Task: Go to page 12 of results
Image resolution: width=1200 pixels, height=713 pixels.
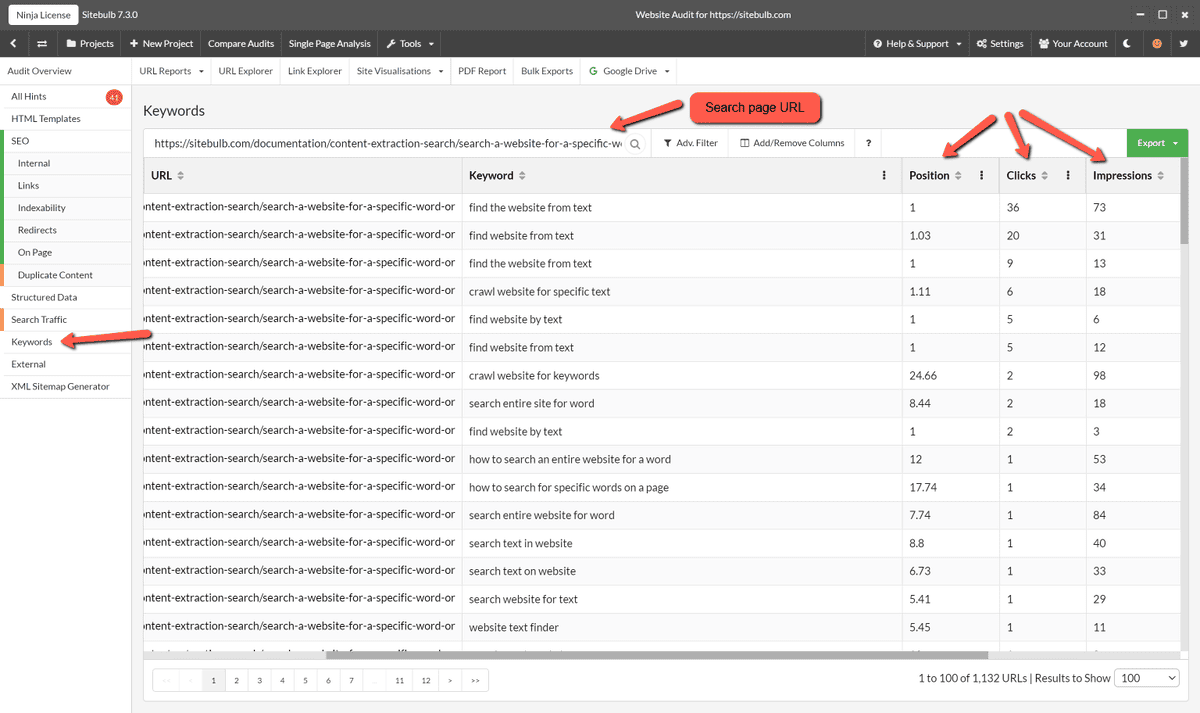Action: coord(425,680)
